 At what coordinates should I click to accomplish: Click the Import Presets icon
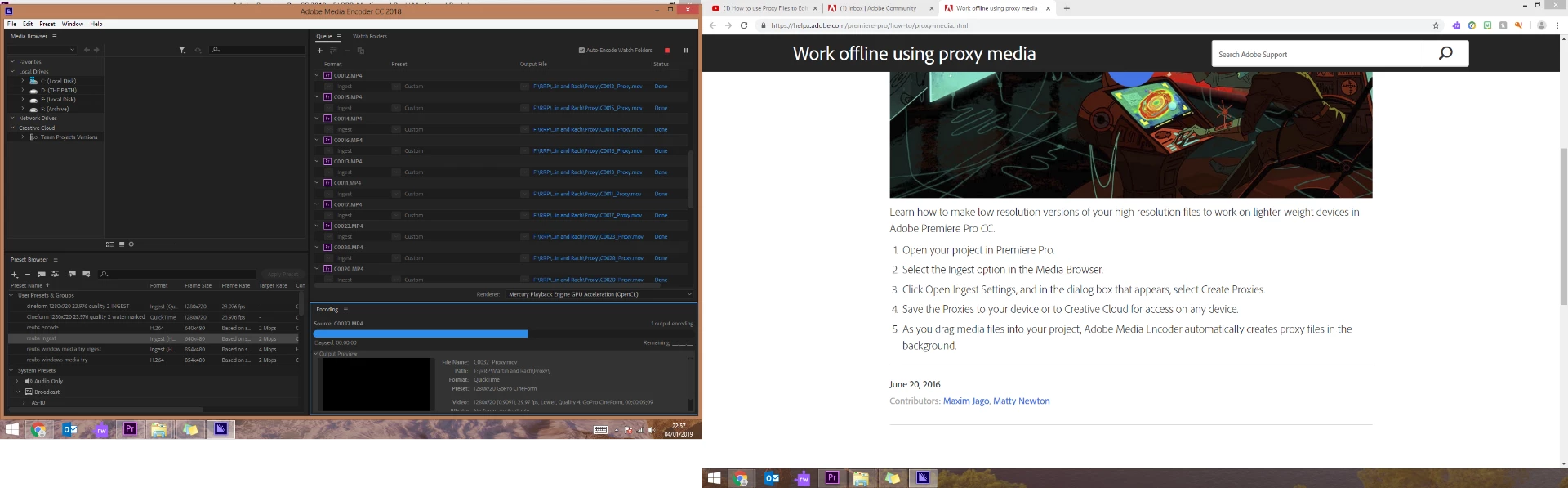(x=72, y=274)
